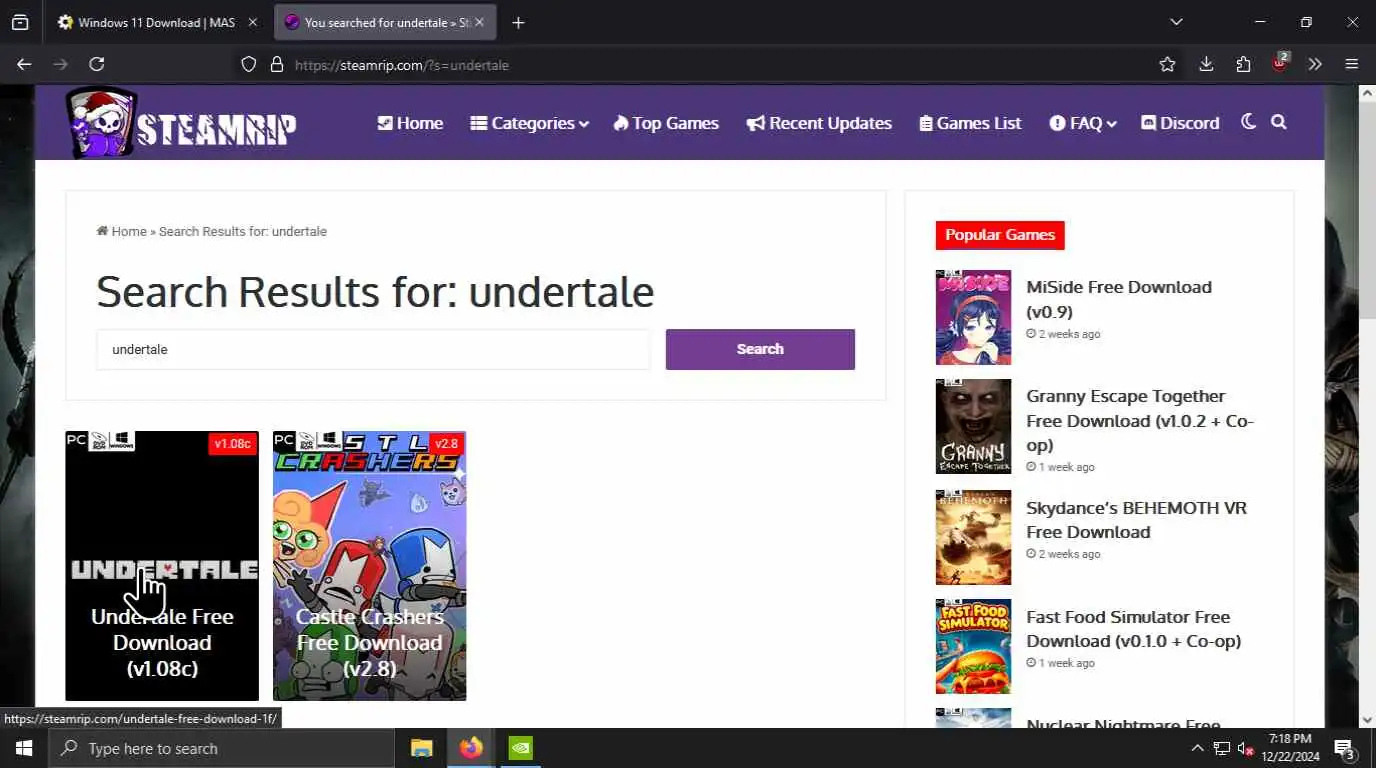The image size is (1376, 768).
Task: Click the muted volume tray icon
Action: point(1245,748)
